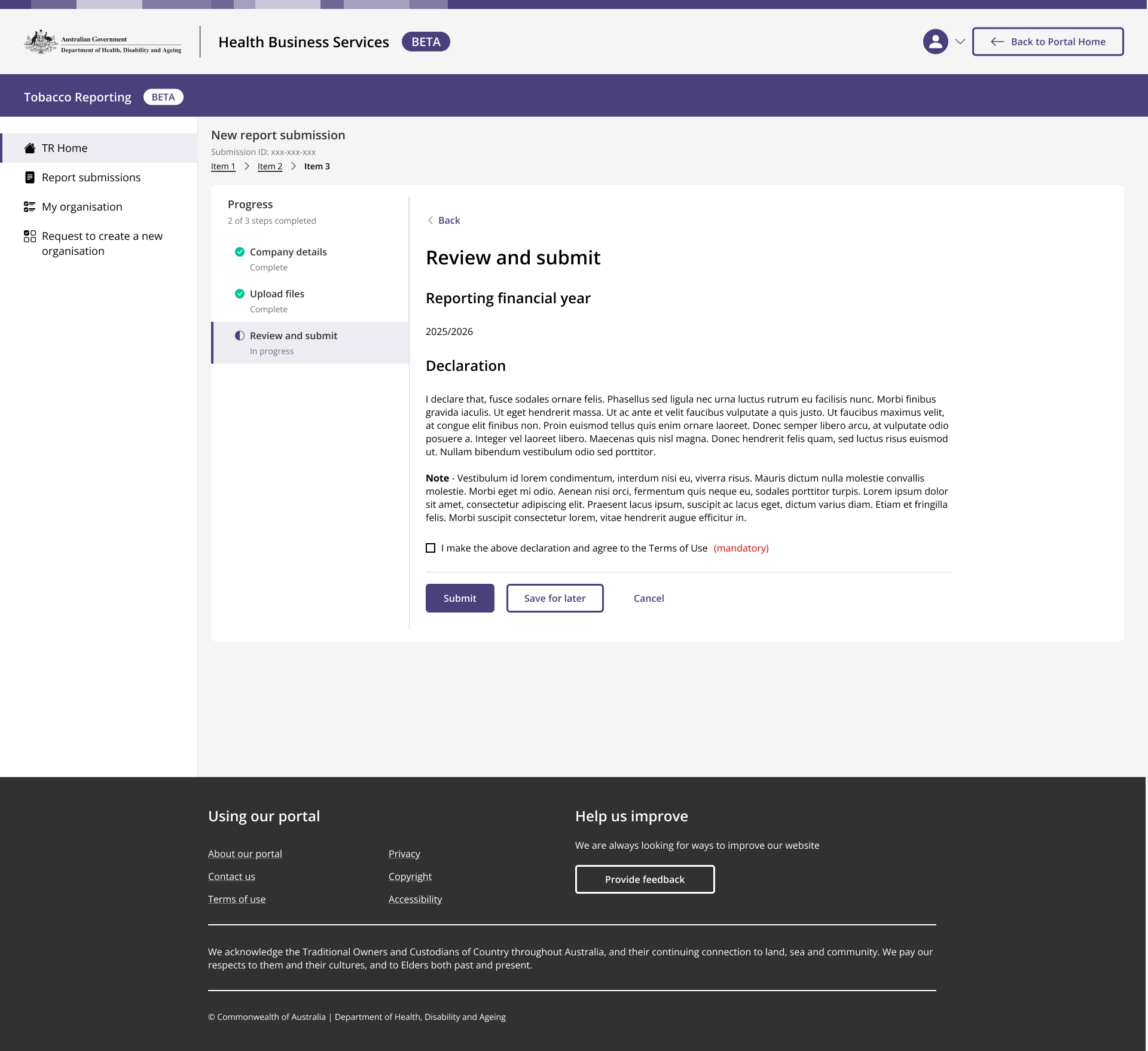
Task: Click the Request new organisation grid icon
Action: point(29,236)
